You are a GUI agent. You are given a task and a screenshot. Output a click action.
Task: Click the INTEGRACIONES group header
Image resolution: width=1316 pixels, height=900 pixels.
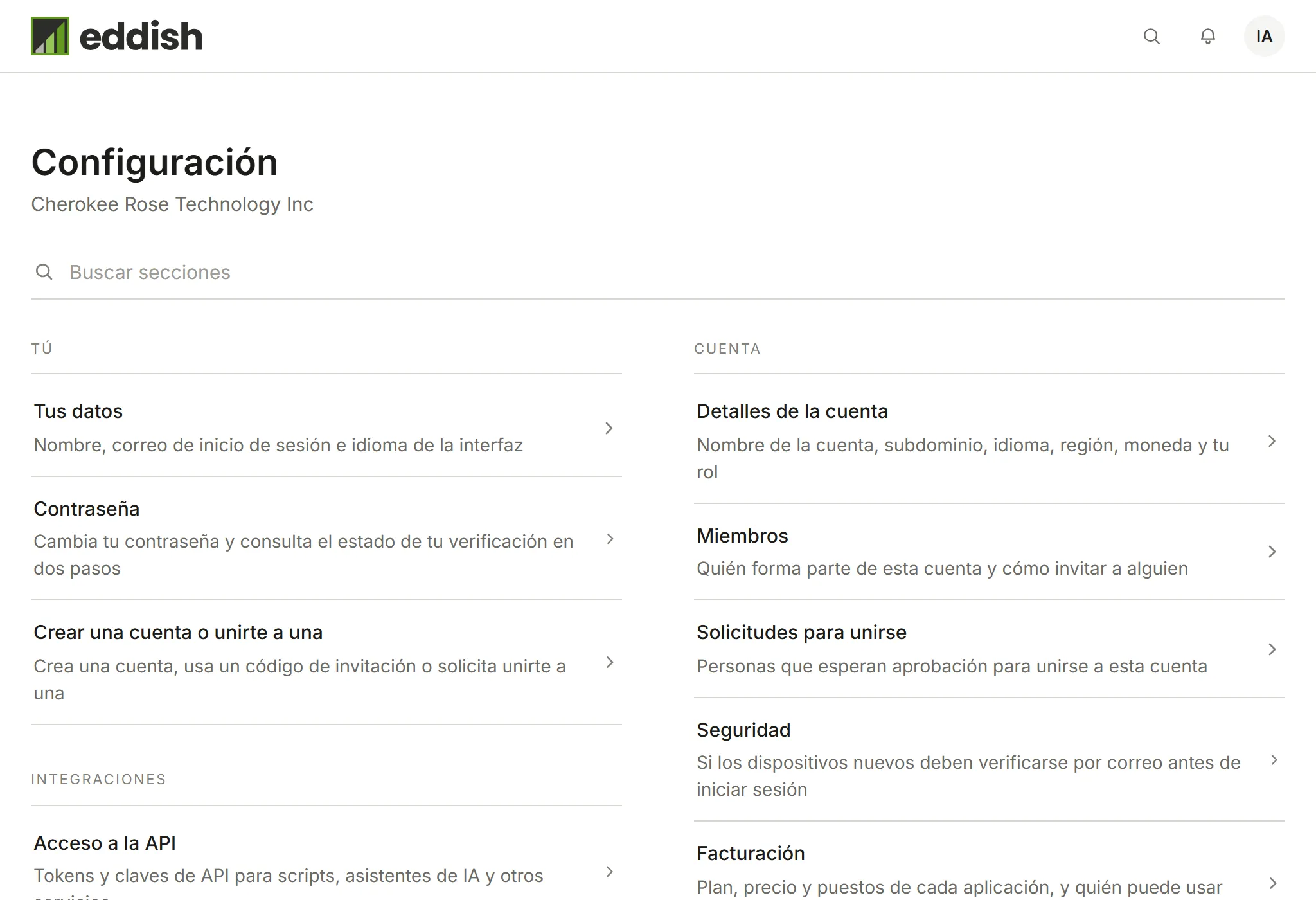98,779
